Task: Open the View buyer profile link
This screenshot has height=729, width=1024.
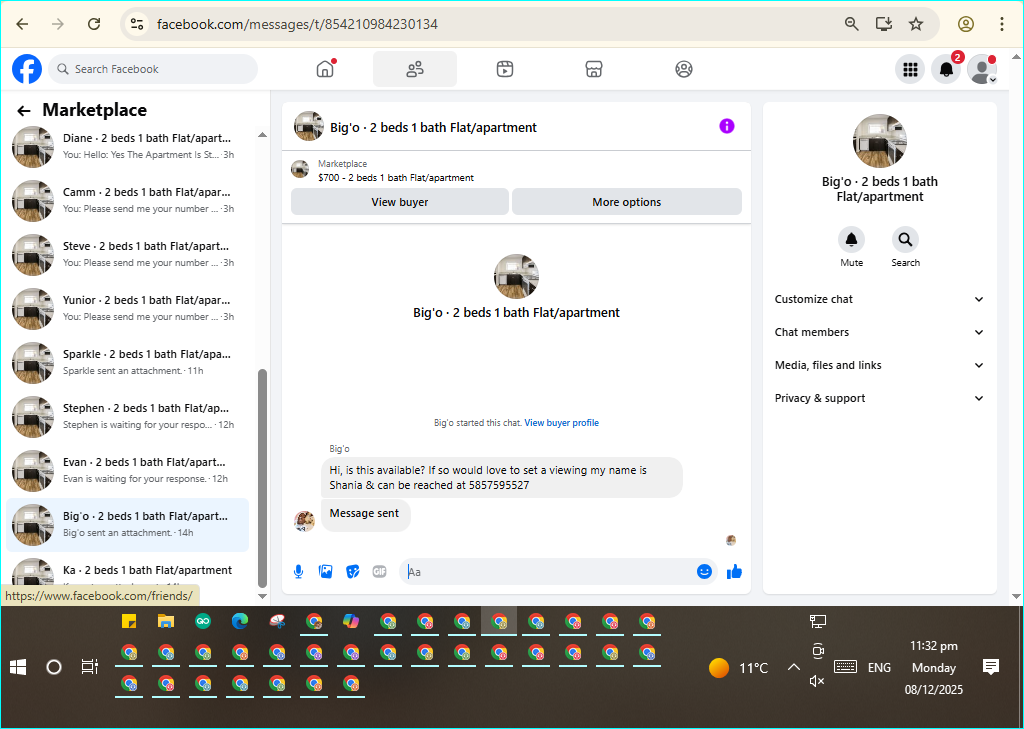Action: 562,423
